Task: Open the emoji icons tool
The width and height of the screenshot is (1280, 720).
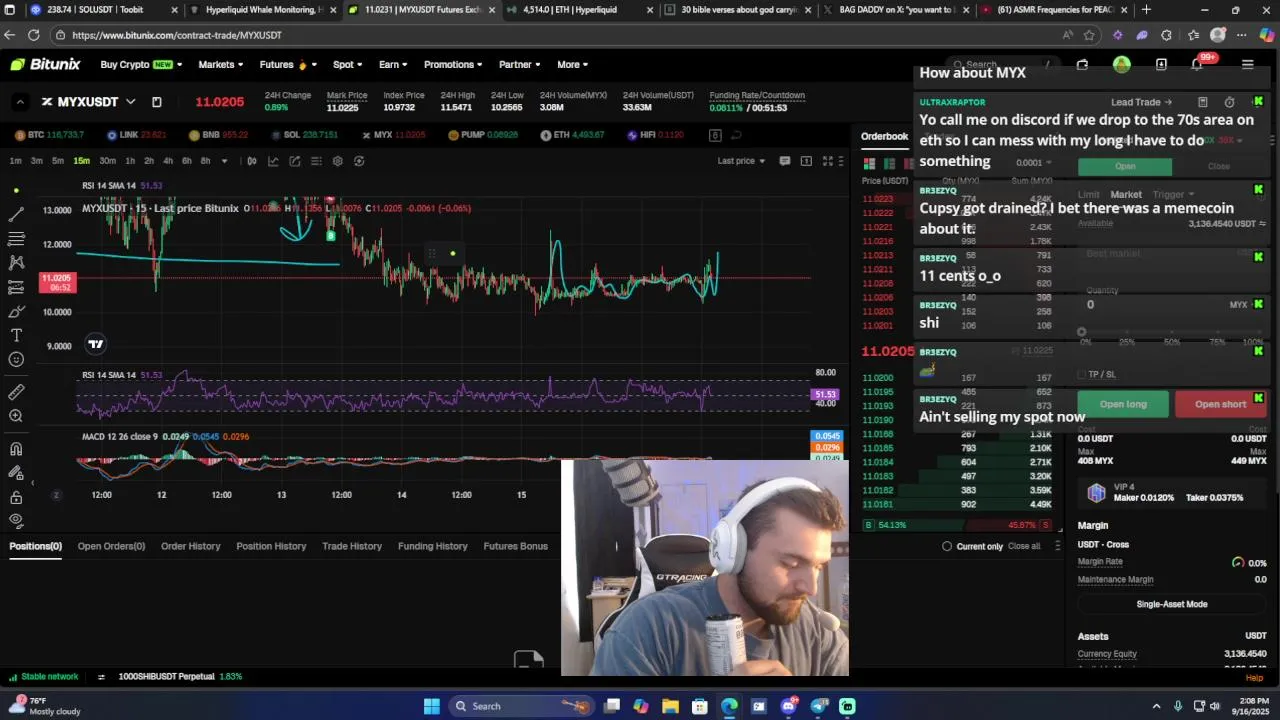Action: click(x=16, y=359)
